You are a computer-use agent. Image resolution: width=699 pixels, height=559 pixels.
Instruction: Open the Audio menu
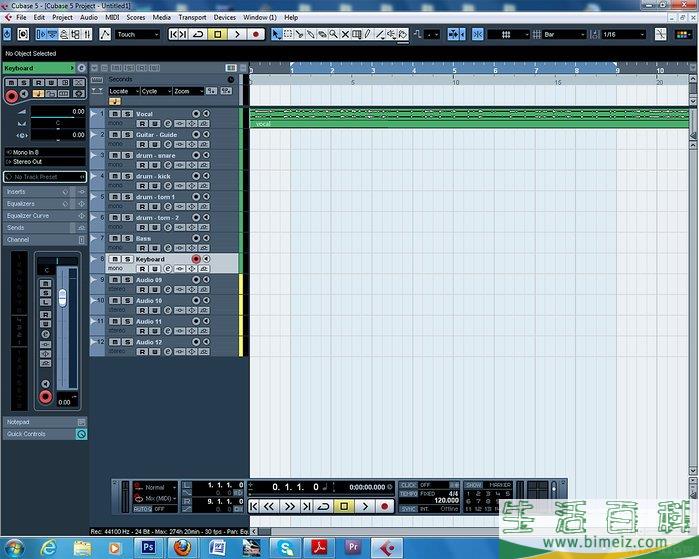coord(89,17)
